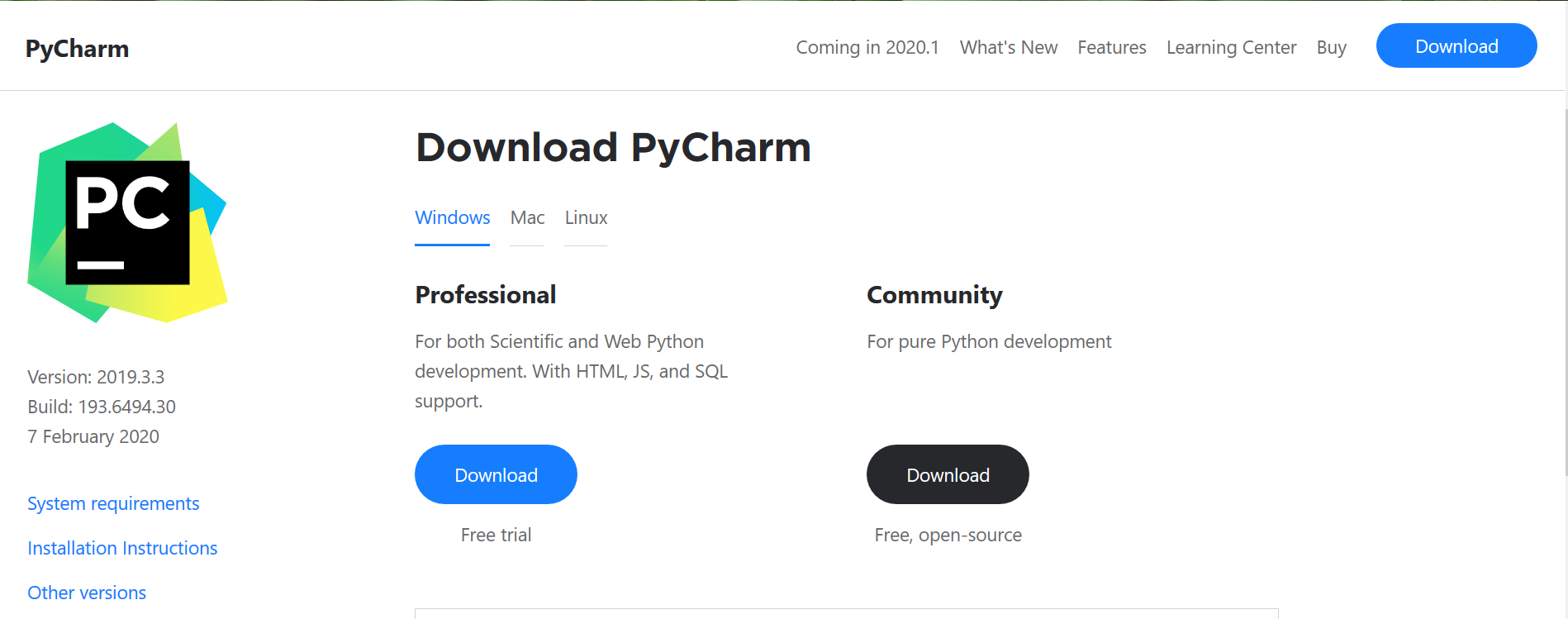Click the large PyCharm PC logo icon

[x=127, y=222]
